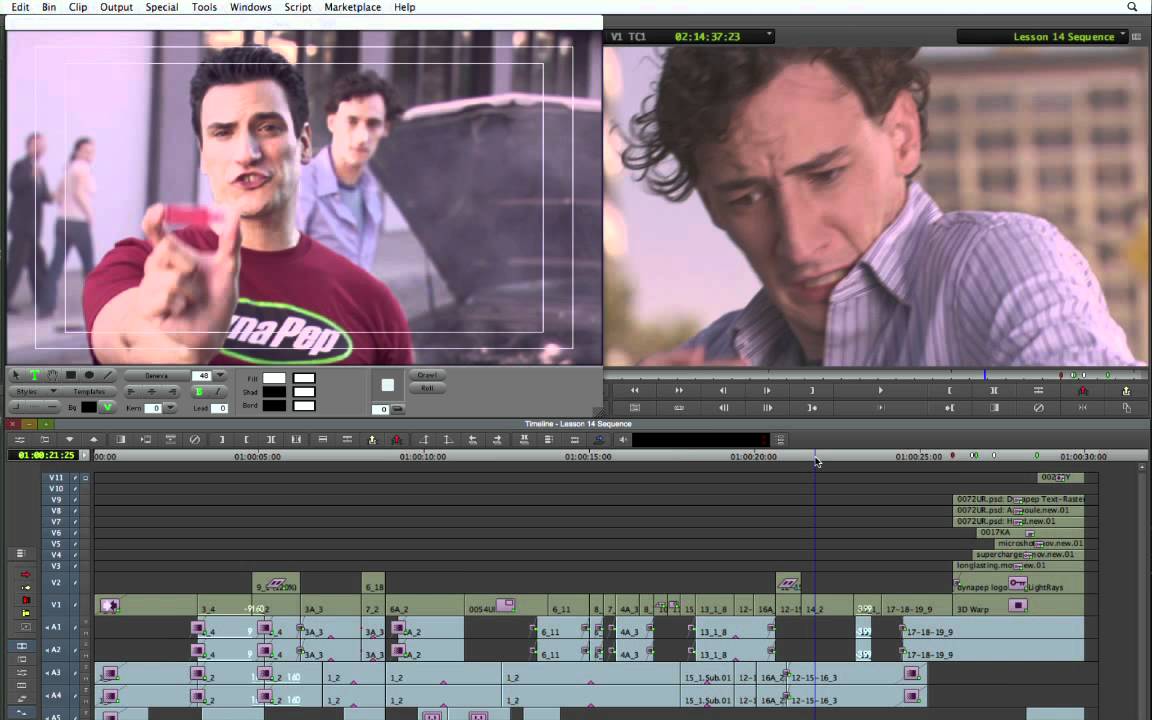Image resolution: width=1152 pixels, height=720 pixels.
Task: Open the point size dropdown arrow
Action: pos(220,375)
